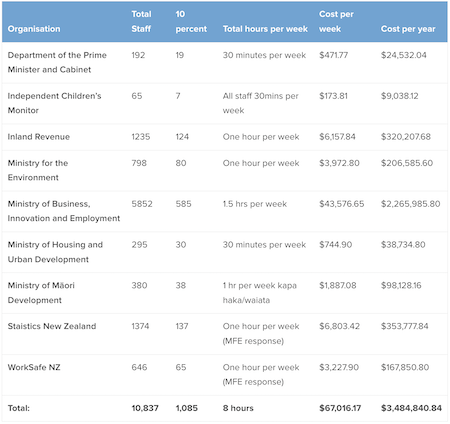Select the Inland Revenue cell
This screenshot has height=424, width=450.
(39, 137)
